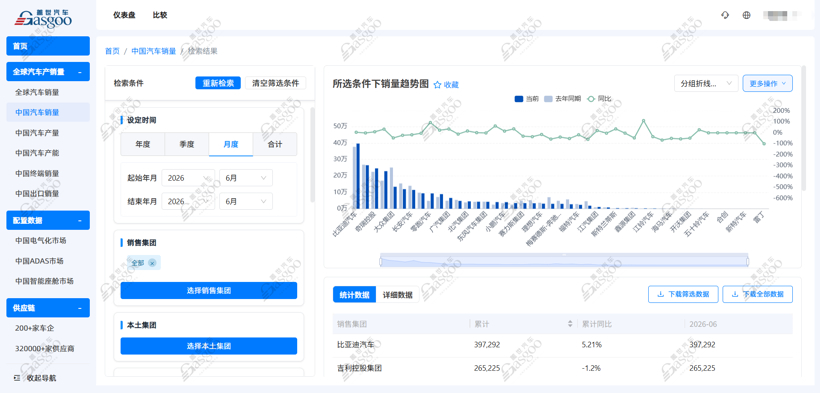The width and height of the screenshot is (820, 393).
Task: Select 中国出口销量 in sidebar
Action: pyautogui.click(x=37, y=193)
